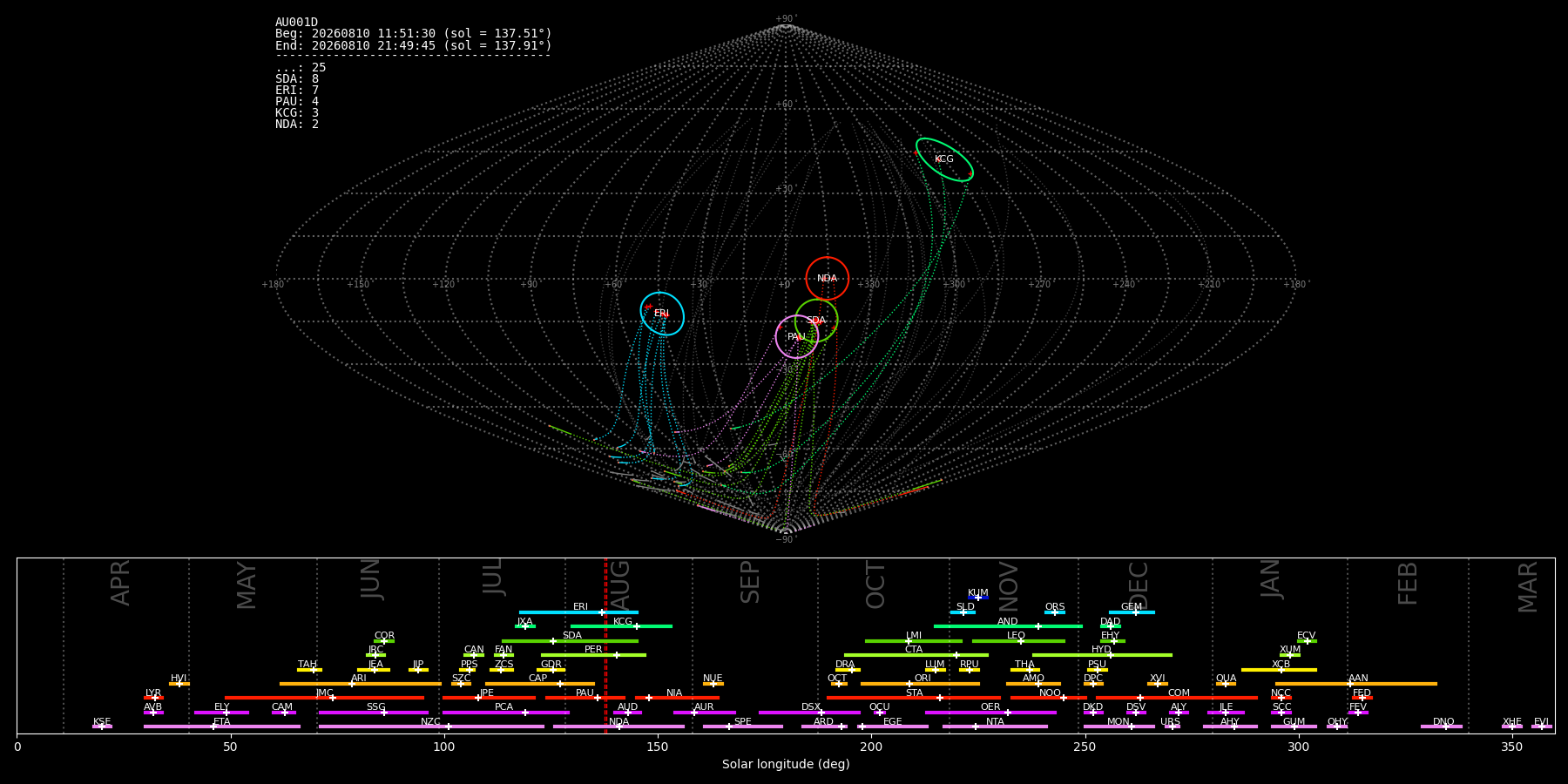The width and height of the screenshot is (1568, 784).
Task: Click the DEC month label
Action: (1139, 585)
